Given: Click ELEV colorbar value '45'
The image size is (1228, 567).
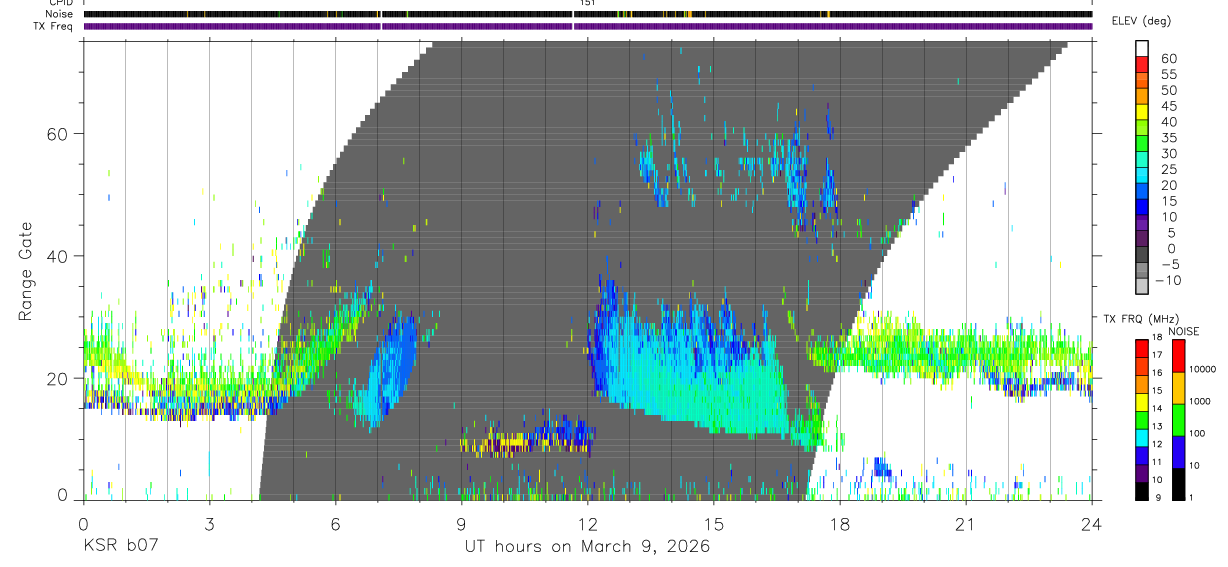Looking at the screenshot, I should pos(1168,106).
